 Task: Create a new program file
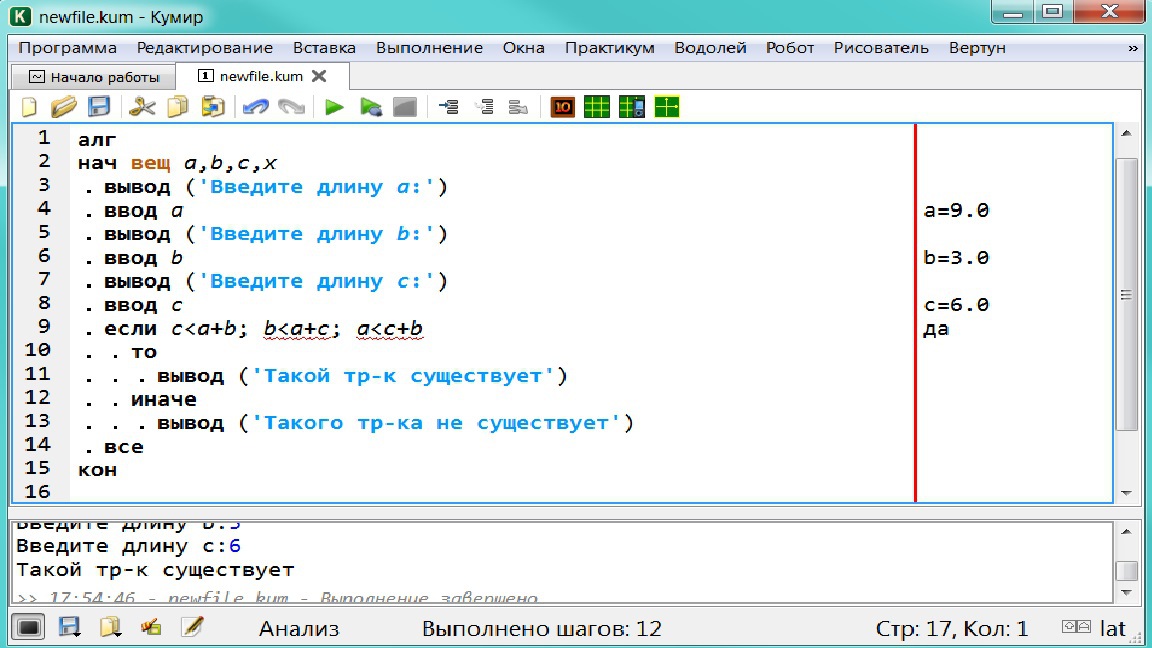tap(29, 107)
